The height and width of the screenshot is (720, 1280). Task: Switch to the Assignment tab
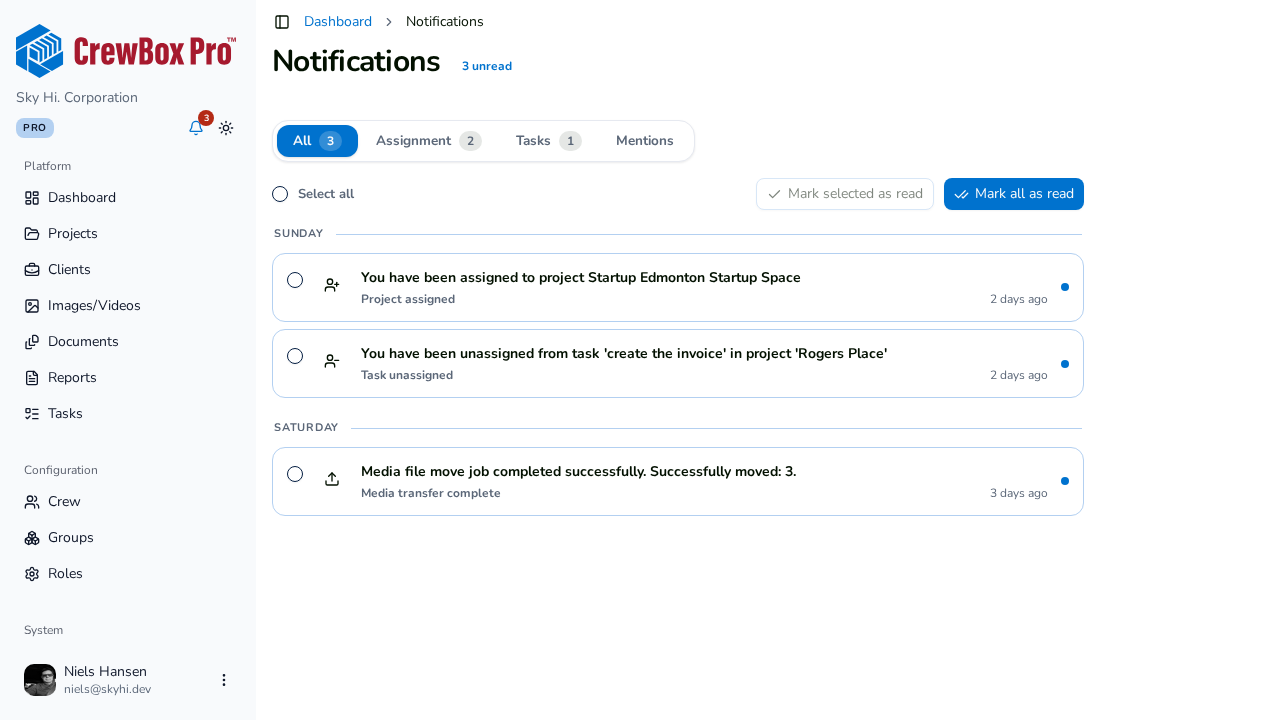(429, 141)
